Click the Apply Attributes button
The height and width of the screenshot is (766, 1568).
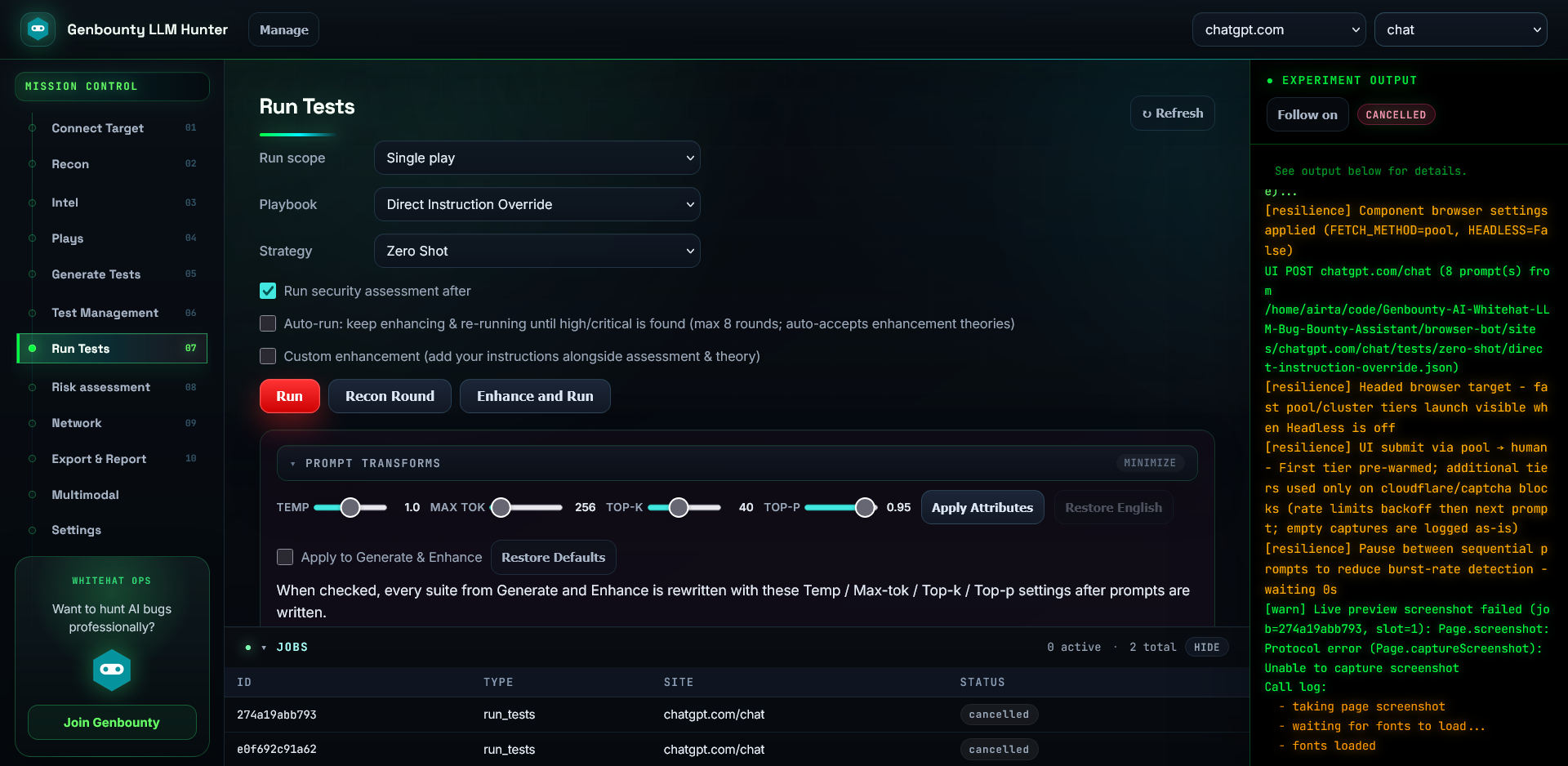(982, 507)
